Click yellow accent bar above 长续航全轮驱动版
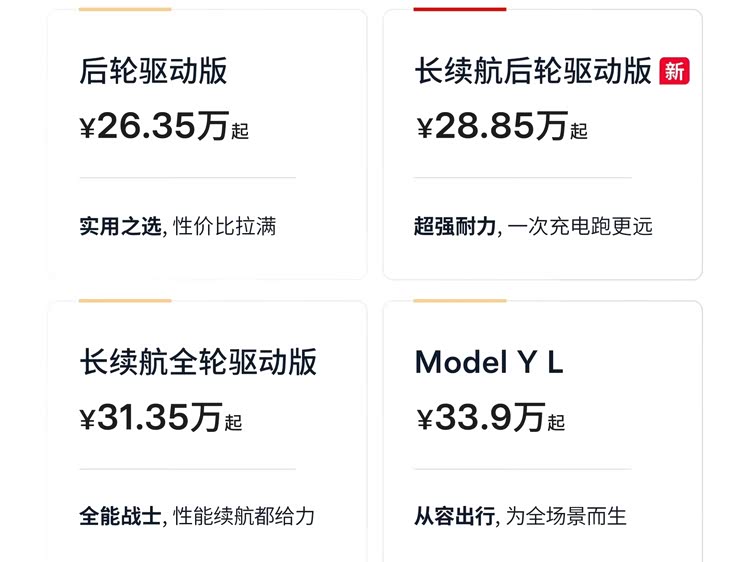Screen dimensions: 750x562 pyautogui.click(x=125, y=300)
